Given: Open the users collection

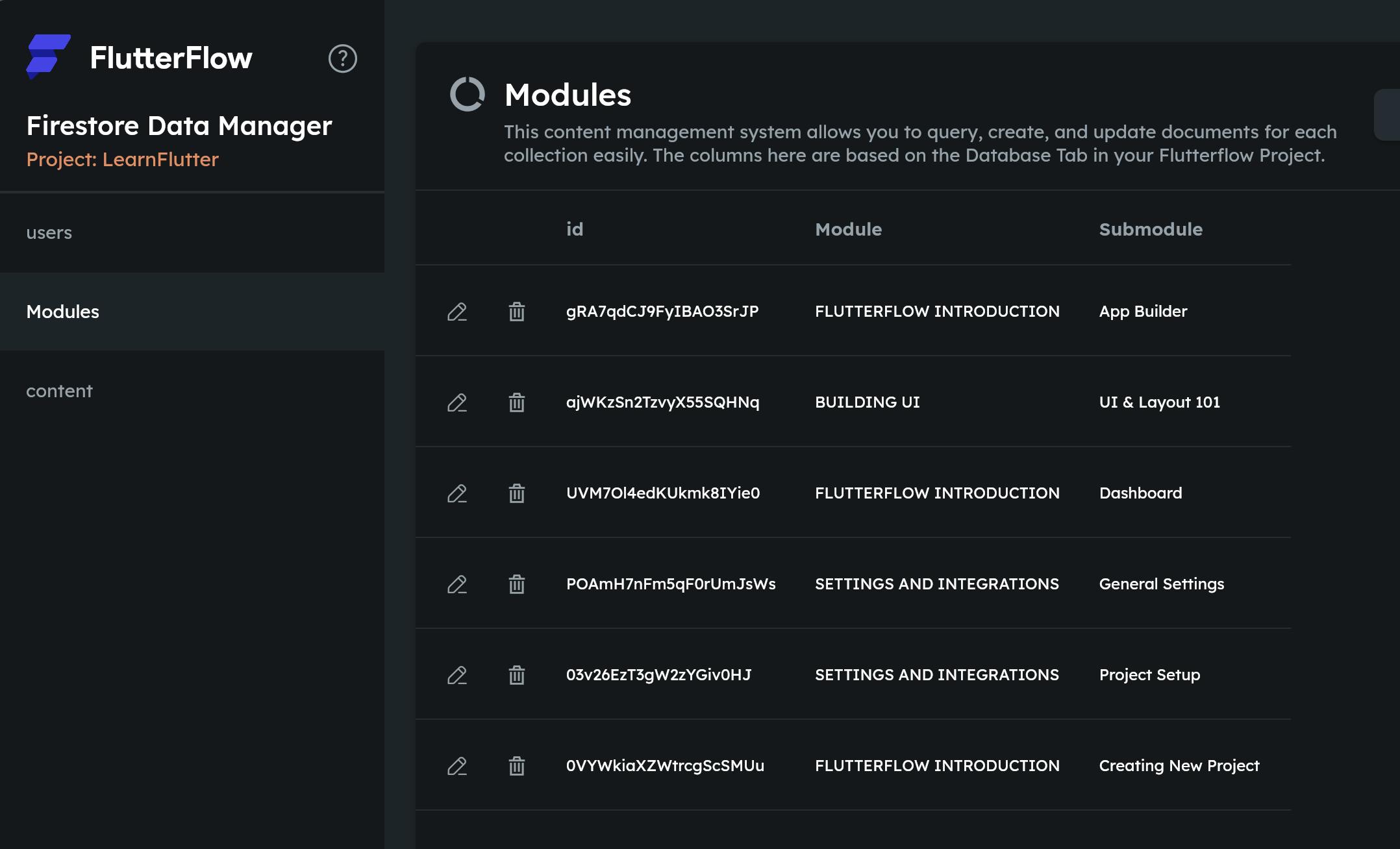Looking at the screenshot, I should pos(49,232).
